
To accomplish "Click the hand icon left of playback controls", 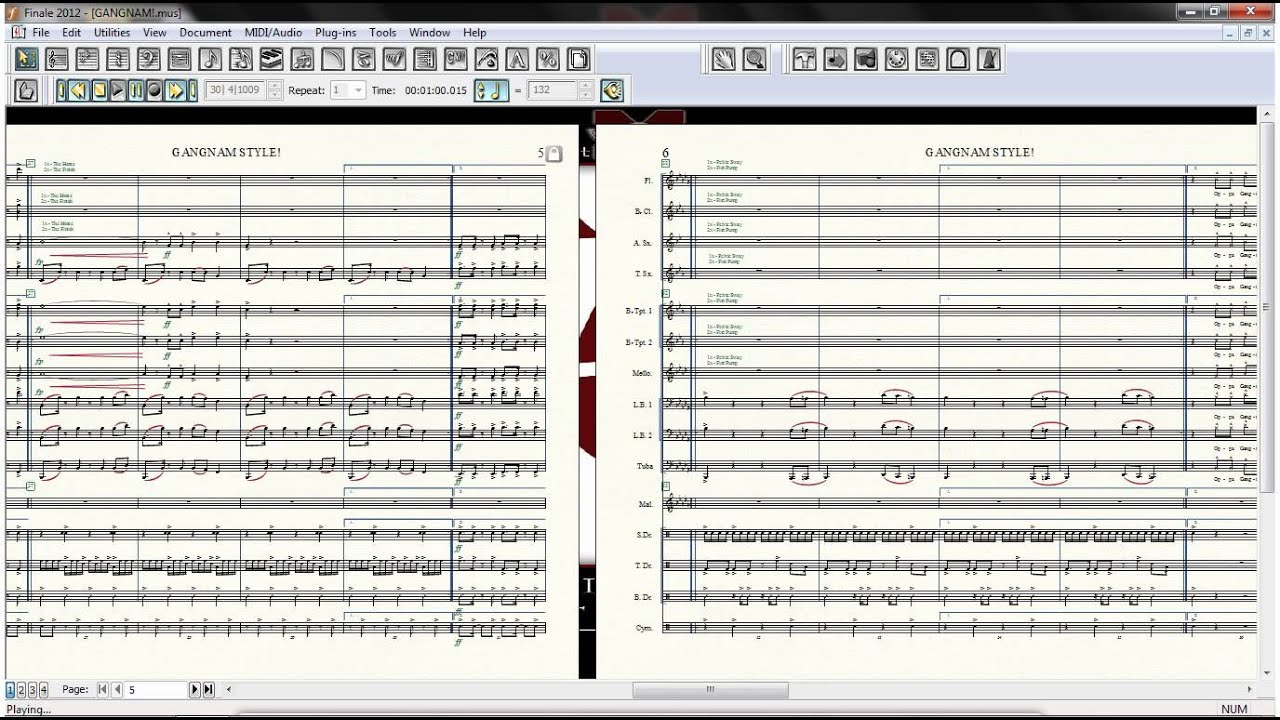I will [26, 90].
